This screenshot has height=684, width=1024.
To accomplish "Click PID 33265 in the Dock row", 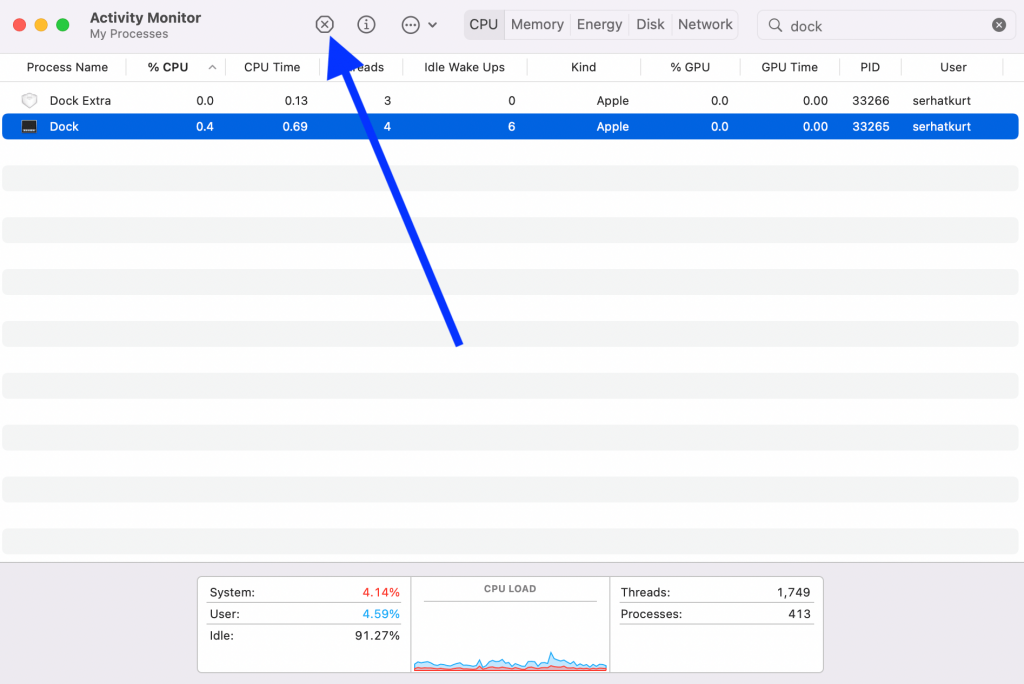I will click(x=871, y=127).
